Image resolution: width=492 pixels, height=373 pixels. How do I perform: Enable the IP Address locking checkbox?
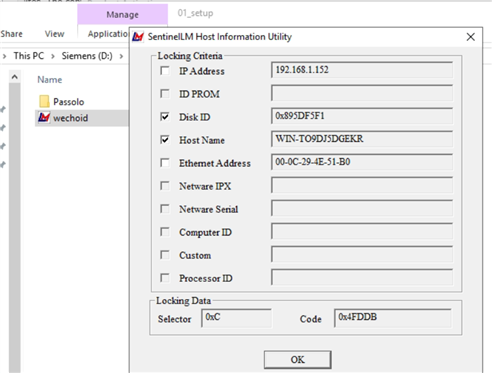(x=165, y=71)
